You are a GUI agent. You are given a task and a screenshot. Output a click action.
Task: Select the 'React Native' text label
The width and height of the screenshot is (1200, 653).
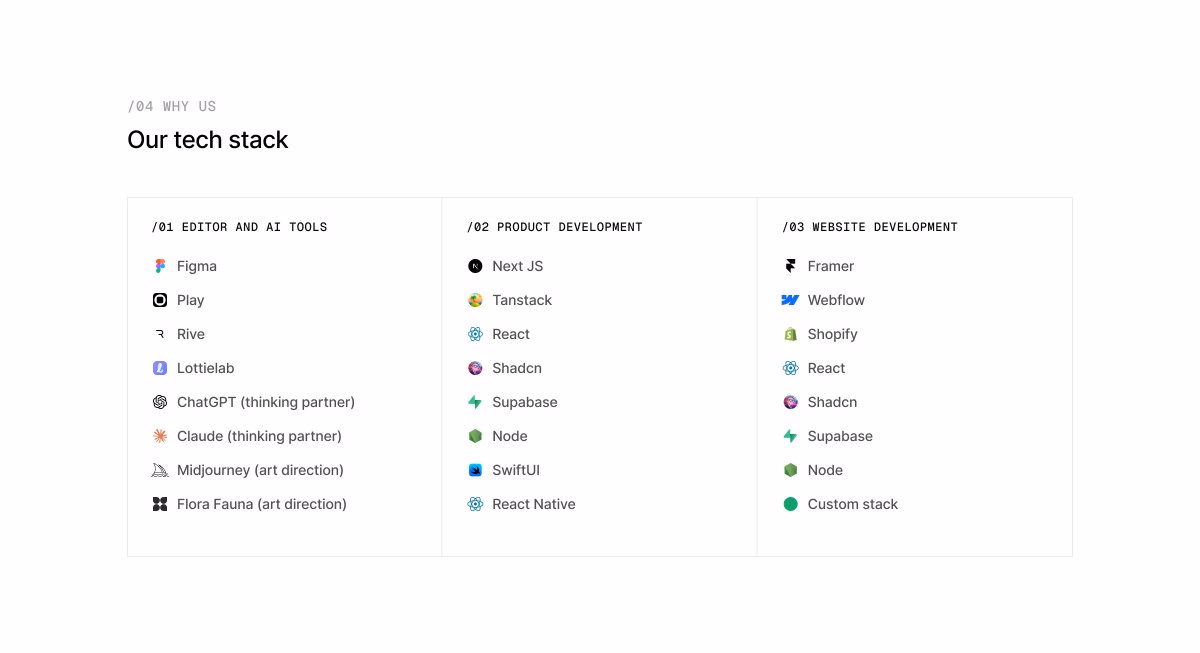pyautogui.click(x=534, y=504)
